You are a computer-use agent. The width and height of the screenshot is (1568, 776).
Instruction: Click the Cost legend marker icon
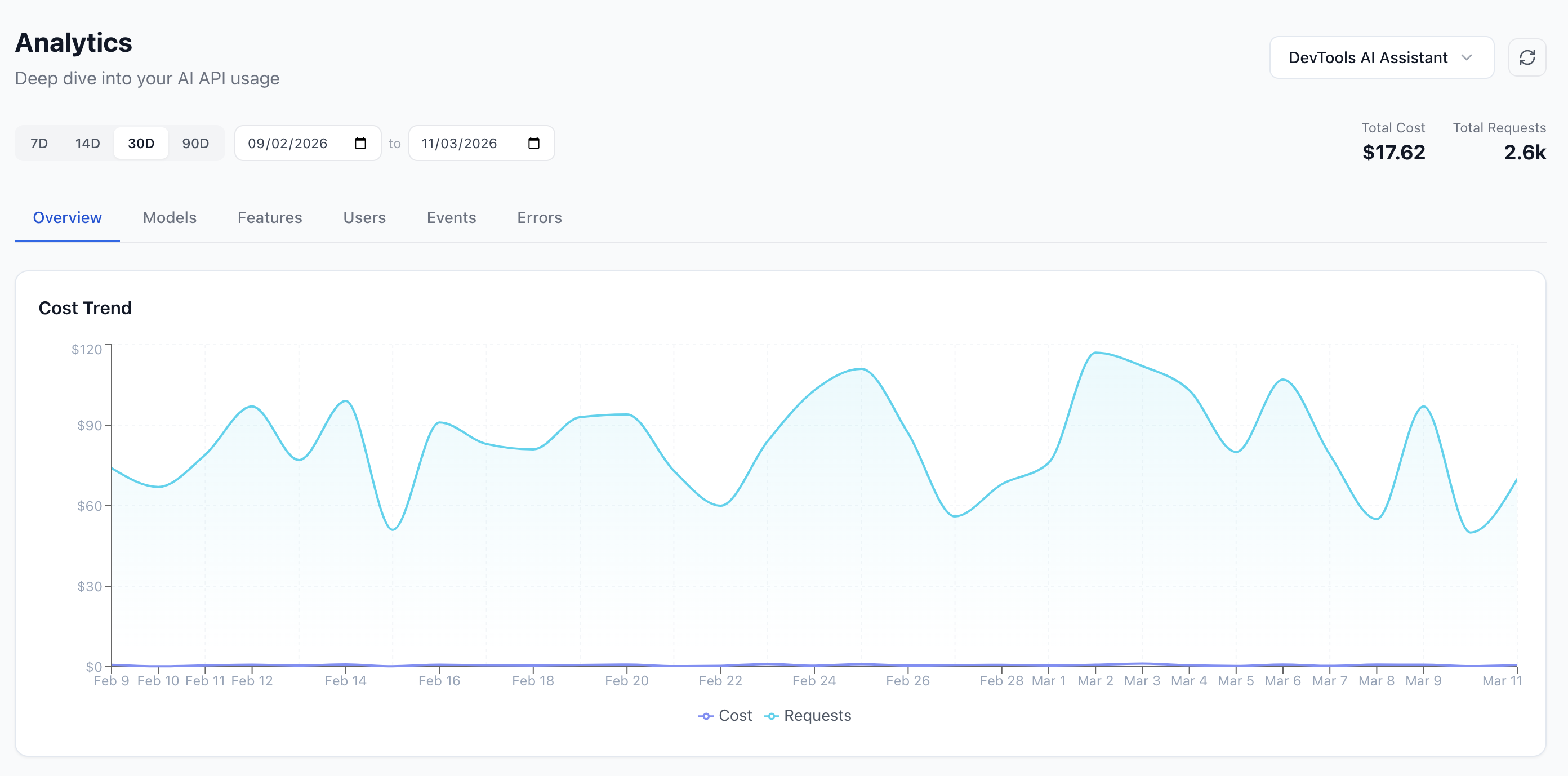pos(706,716)
